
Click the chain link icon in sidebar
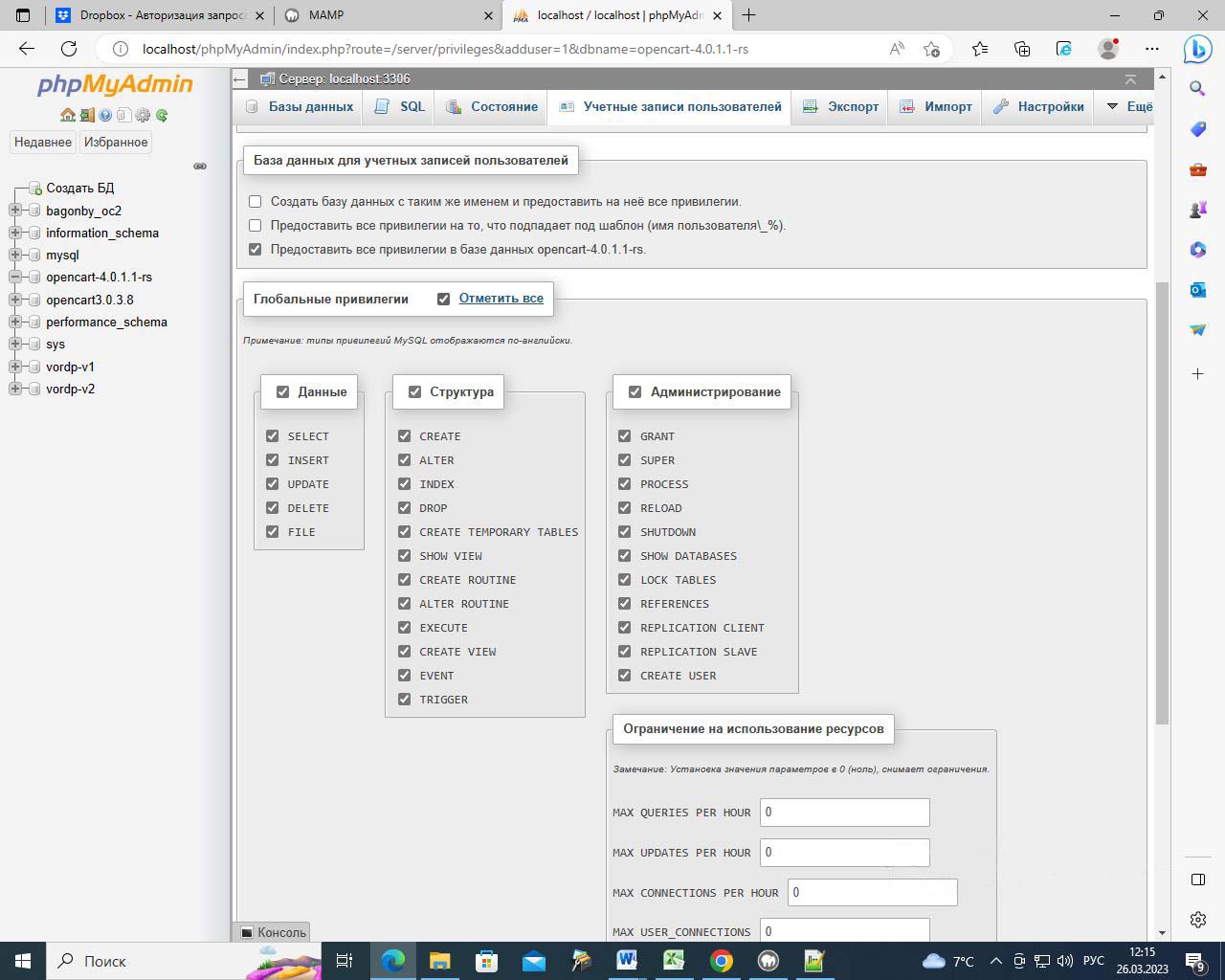click(200, 166)
